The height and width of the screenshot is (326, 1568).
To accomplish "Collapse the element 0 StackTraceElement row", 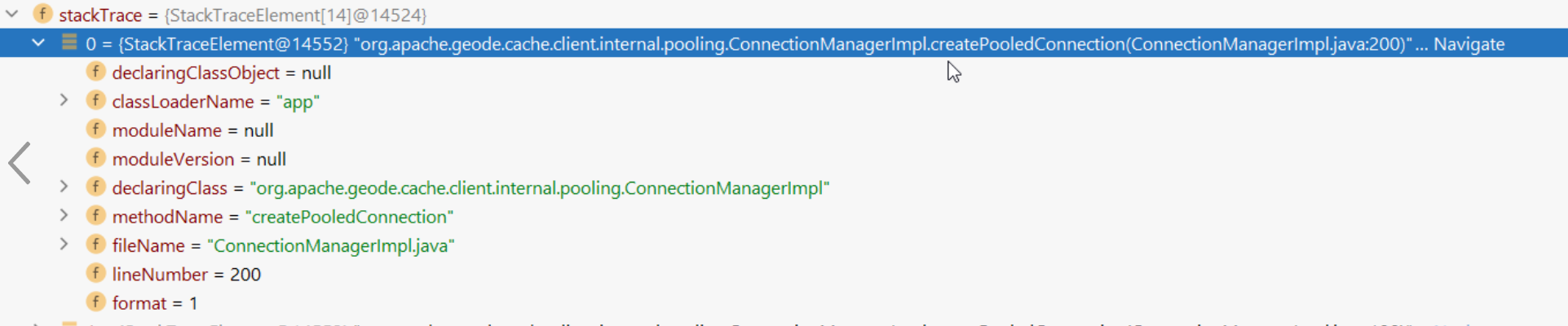I will pos(38,43).
